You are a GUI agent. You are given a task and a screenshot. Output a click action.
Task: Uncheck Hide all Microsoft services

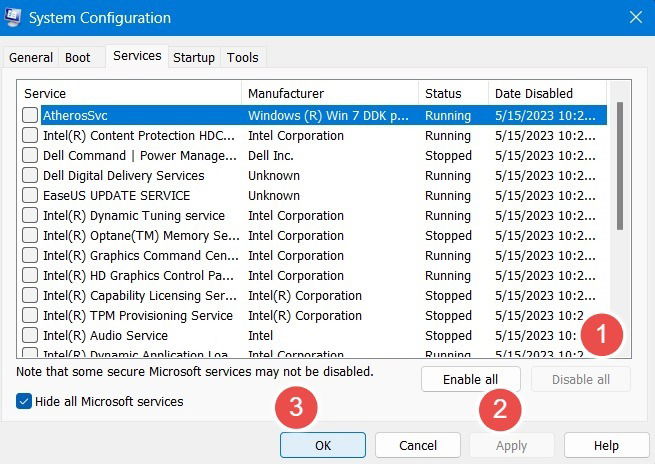(x=24, y=401)
